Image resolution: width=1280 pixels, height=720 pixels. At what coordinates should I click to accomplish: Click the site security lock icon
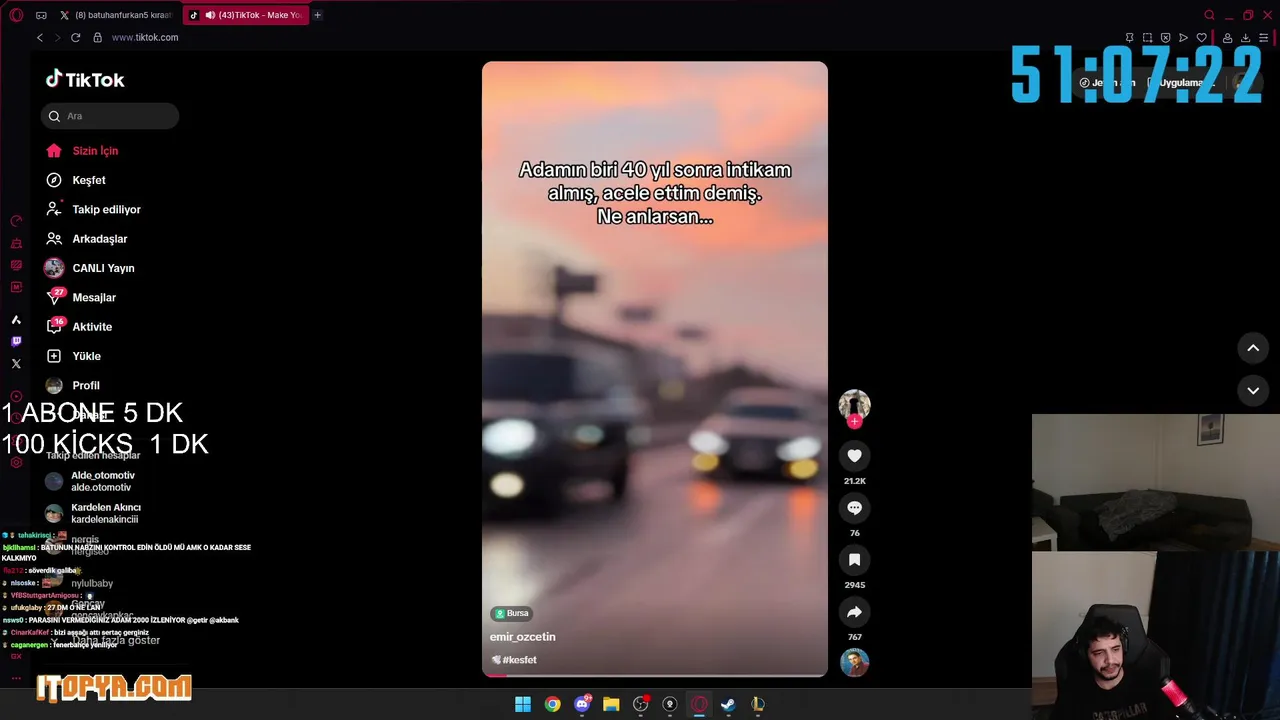pyautogui.click(x=97, y=37)
